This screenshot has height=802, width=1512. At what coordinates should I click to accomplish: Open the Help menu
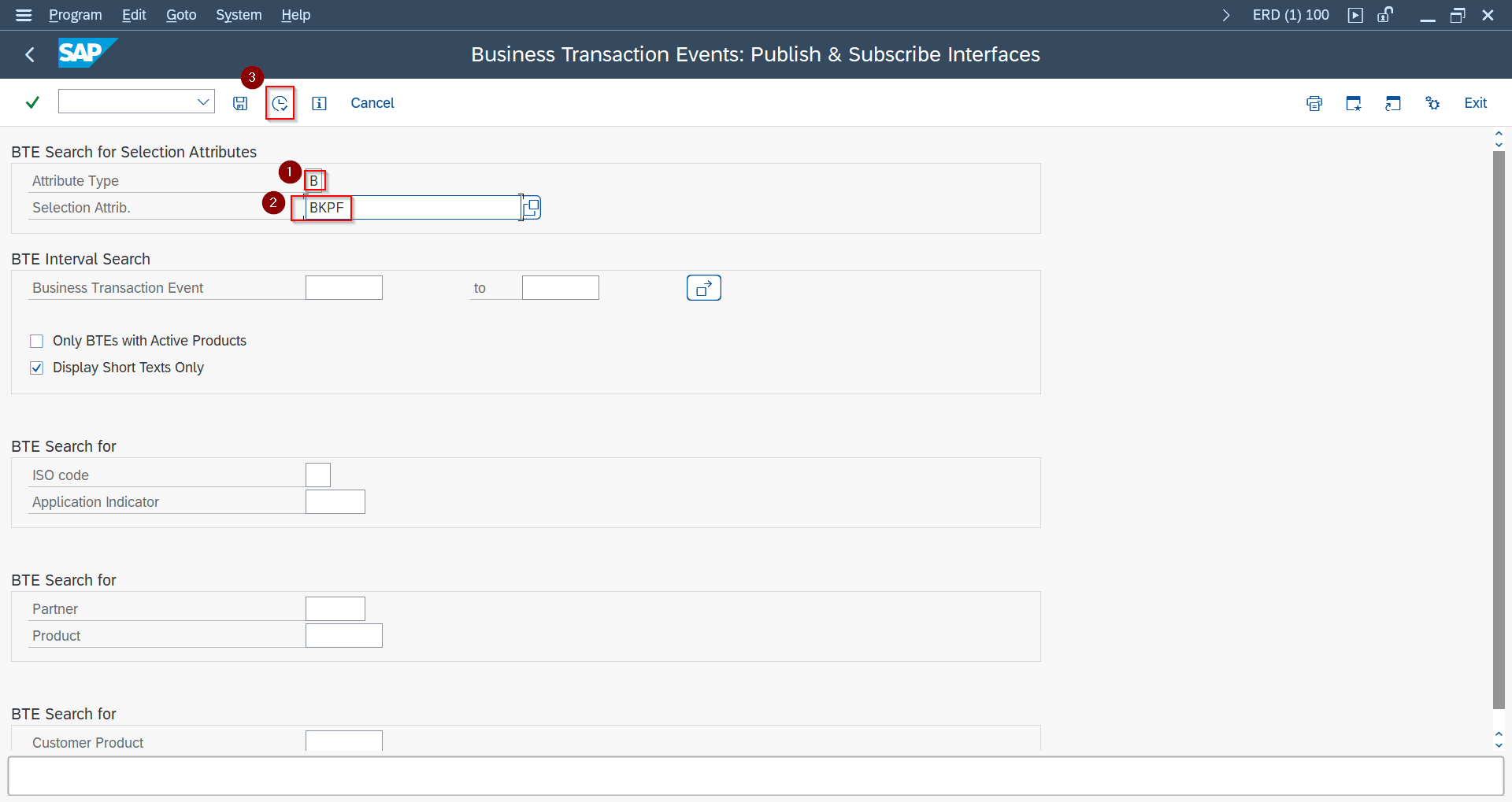(x=296, y=15)
